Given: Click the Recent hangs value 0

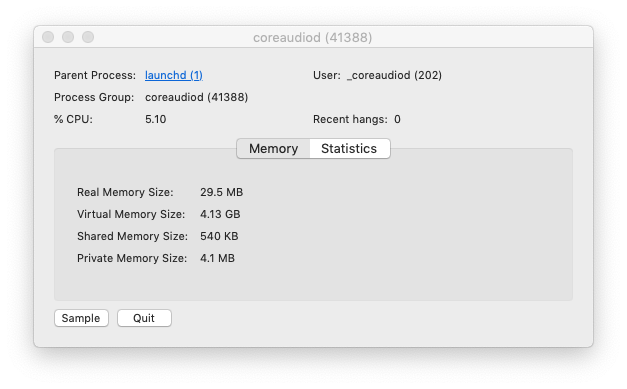Looking at the screenshot, I should (397, 119).
